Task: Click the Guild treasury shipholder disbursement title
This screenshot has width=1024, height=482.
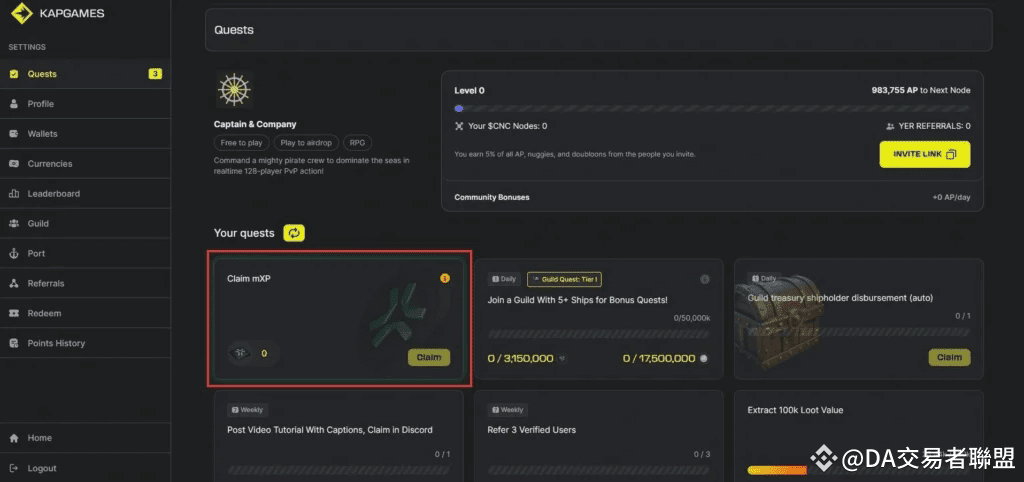Action: 840,298
